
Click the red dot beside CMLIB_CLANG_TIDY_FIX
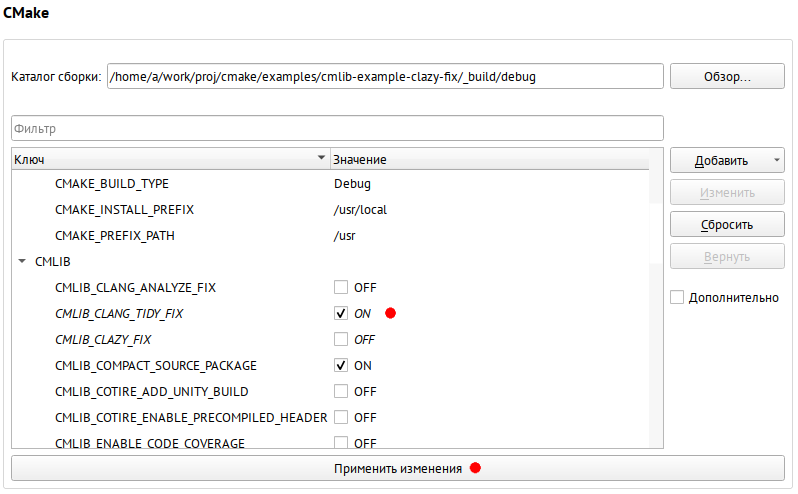[x=390, y=313]
